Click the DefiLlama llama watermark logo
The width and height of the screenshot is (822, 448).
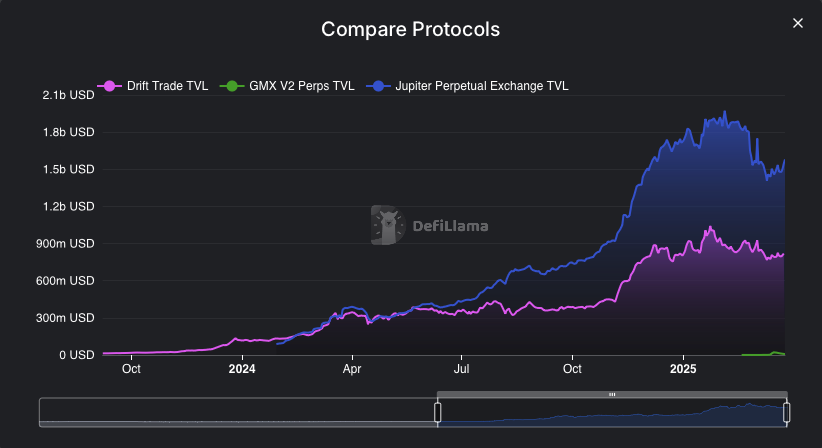388,225
